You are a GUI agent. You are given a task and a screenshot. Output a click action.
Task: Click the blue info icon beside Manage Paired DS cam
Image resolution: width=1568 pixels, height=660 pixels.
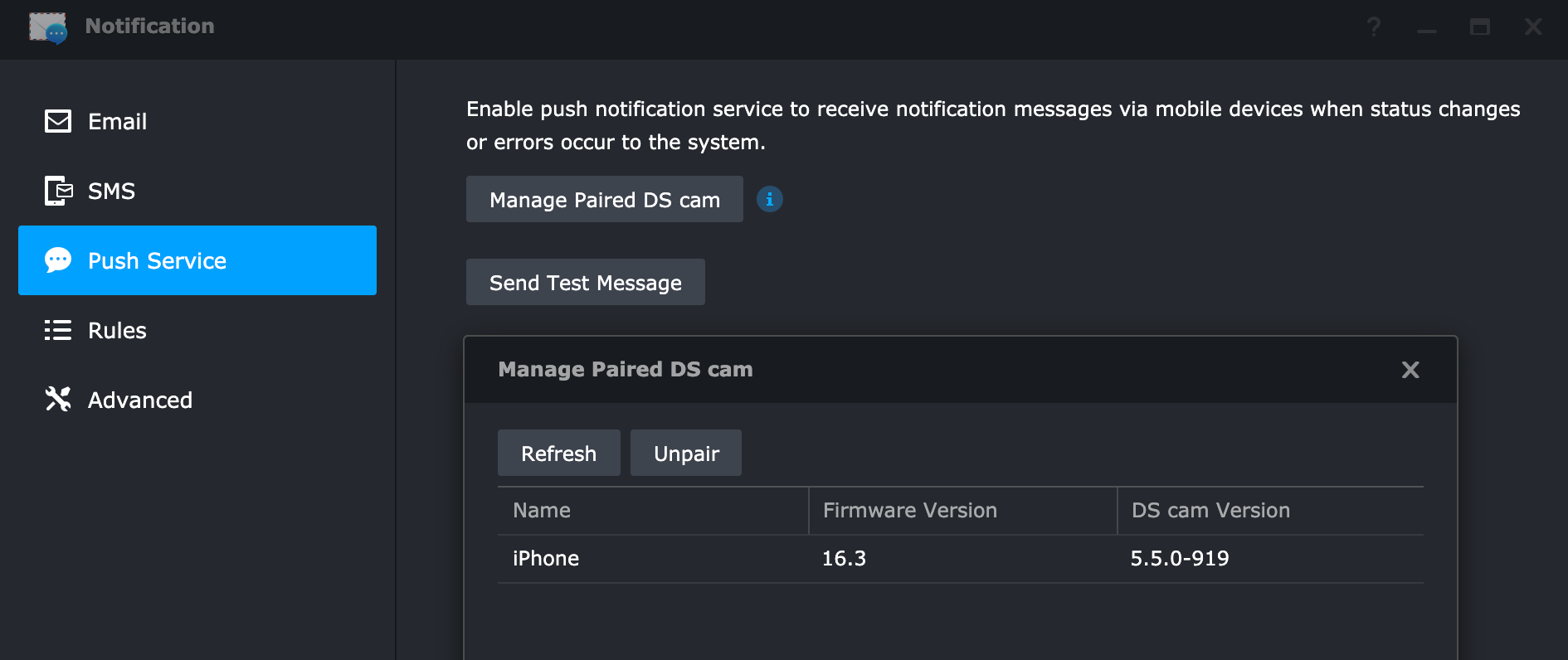(x=770, y=199)
